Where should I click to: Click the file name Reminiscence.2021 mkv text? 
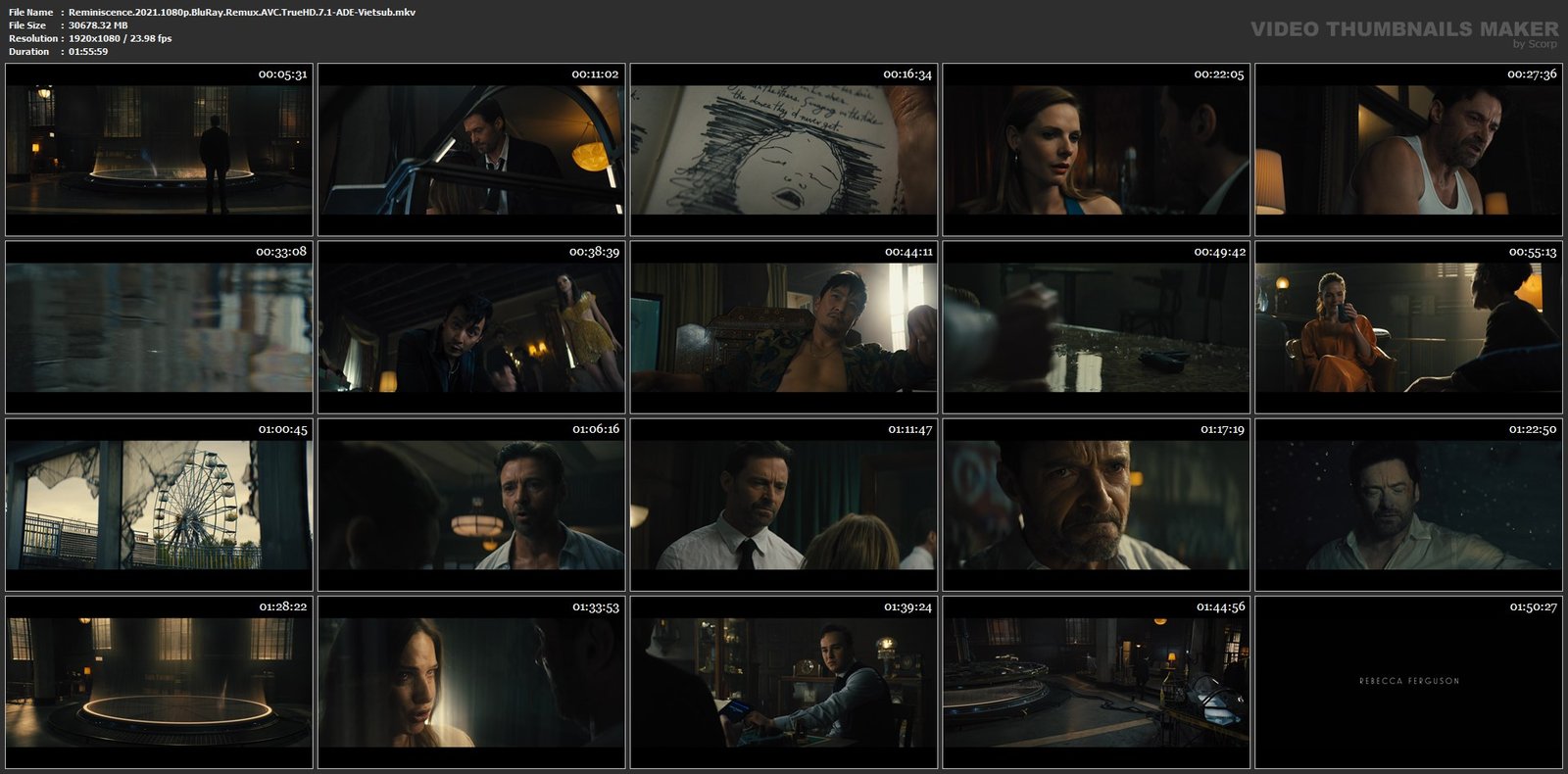pos(242,12)
